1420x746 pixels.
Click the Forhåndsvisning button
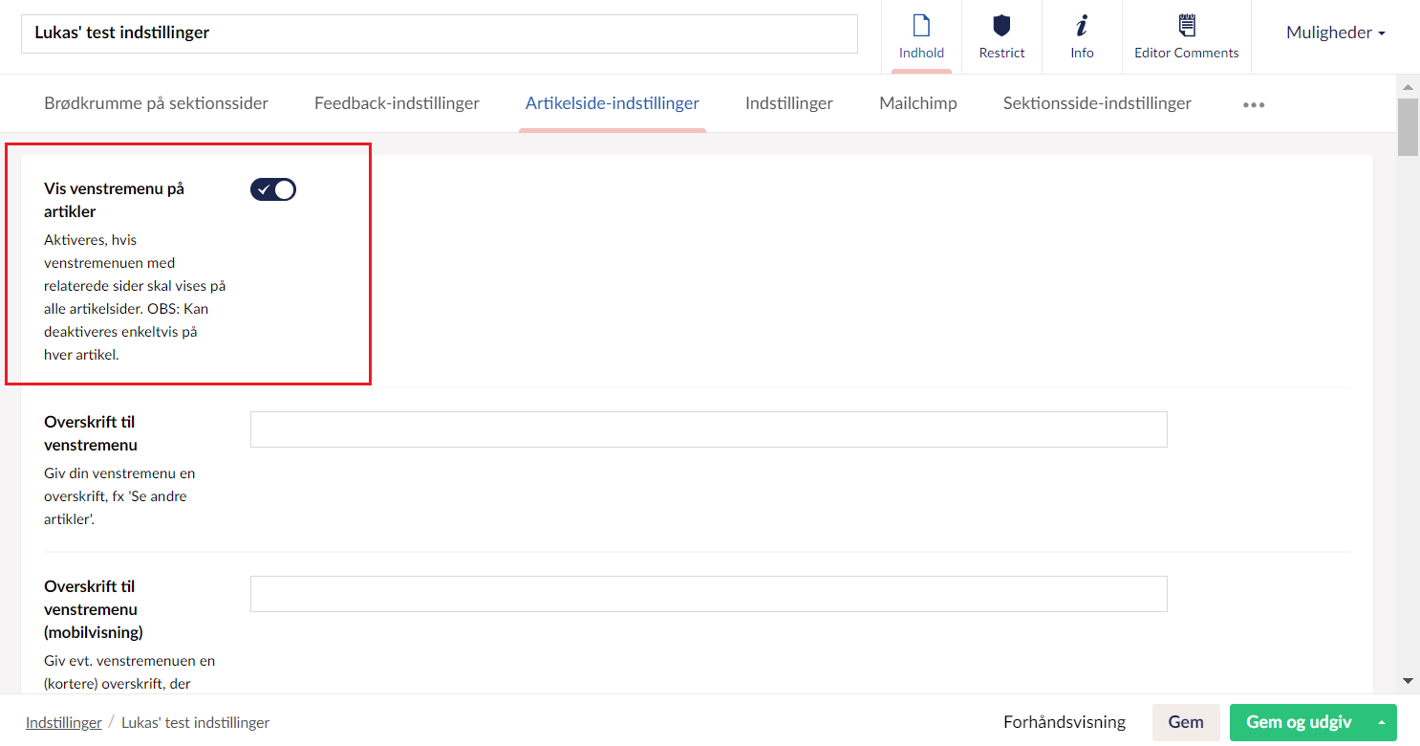click(1064, 722)
